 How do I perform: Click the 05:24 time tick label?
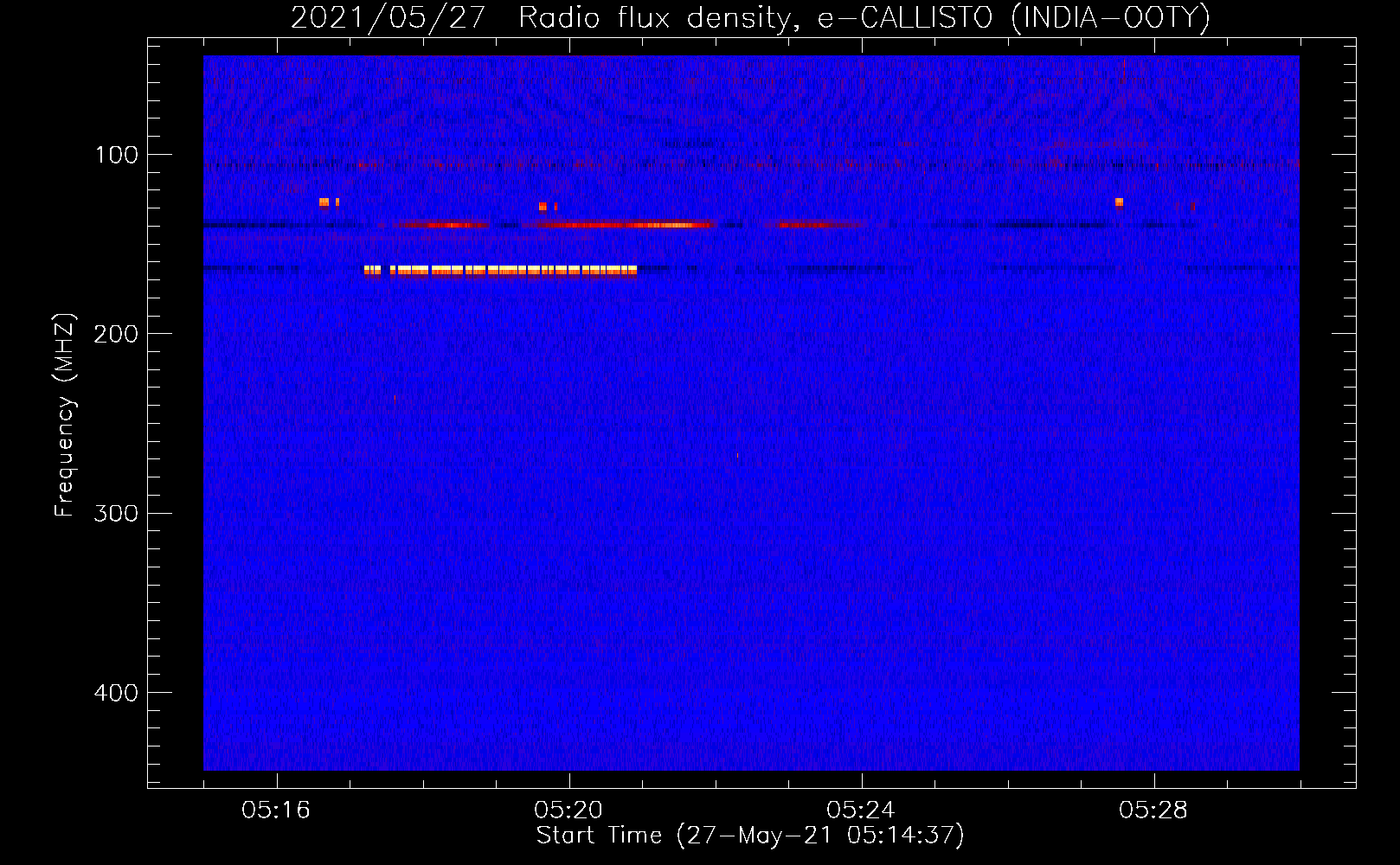click(861, 811)
